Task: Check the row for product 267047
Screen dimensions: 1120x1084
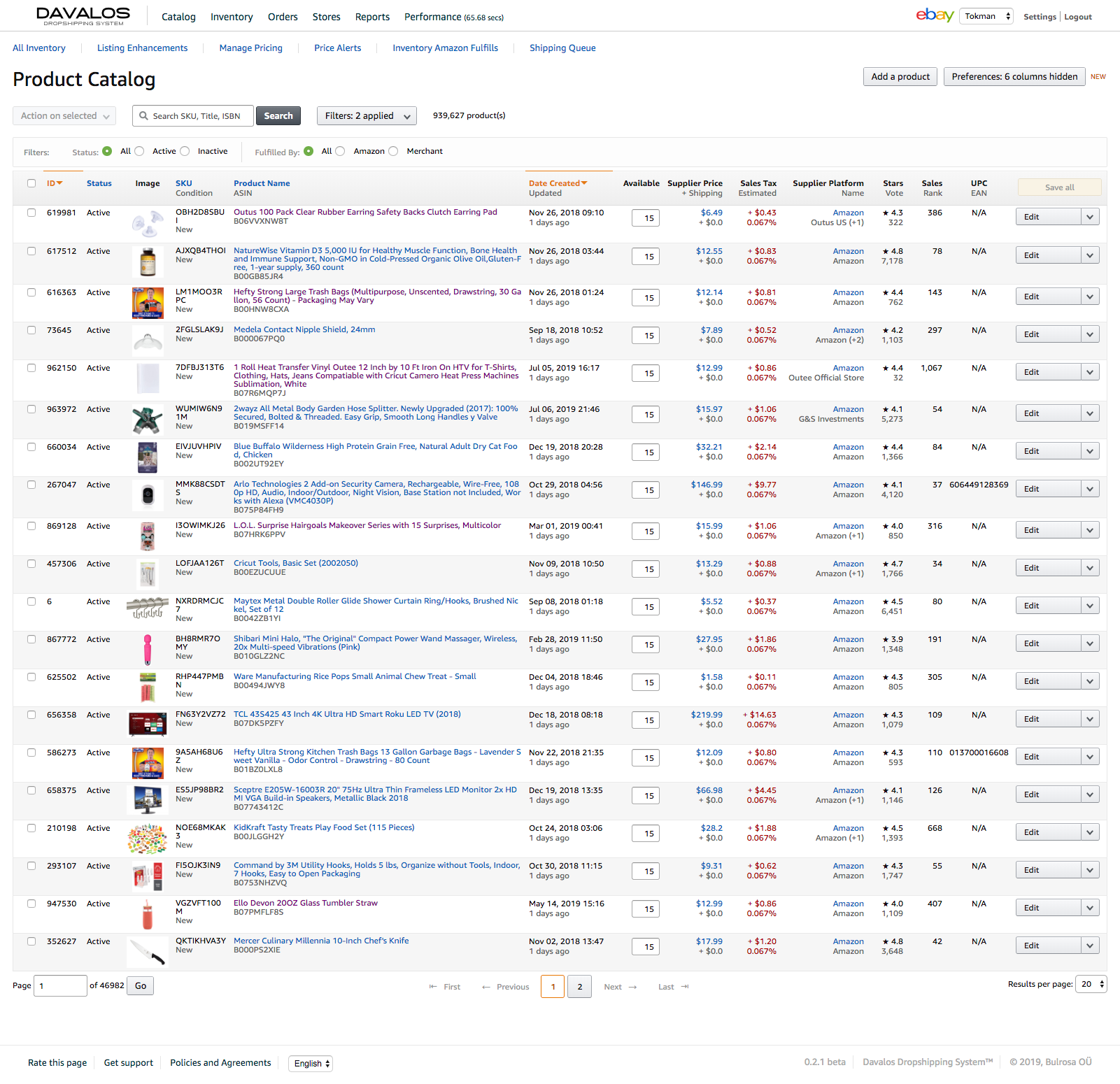Action: click(x=31, y=485)
